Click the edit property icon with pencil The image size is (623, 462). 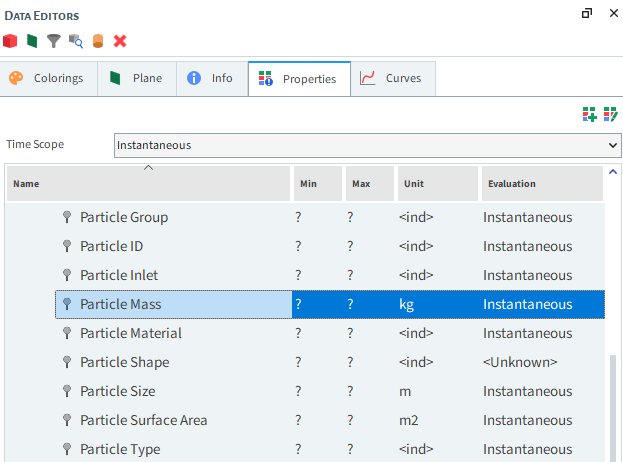click(610, 115)
